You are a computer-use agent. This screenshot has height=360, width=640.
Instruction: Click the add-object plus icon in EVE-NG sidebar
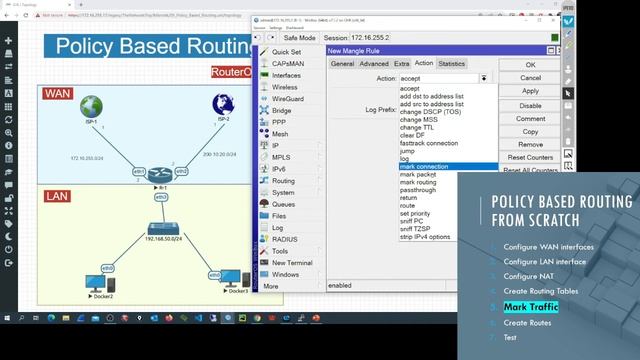pos(8,40)
